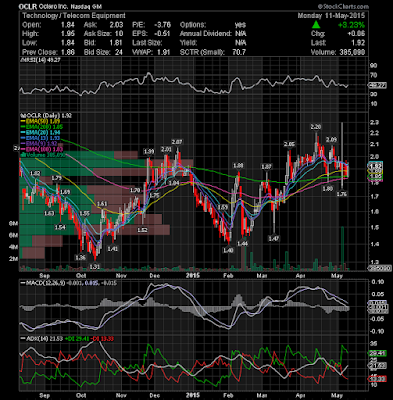
Task: Click the MACD(12,26,9) indicator label
Action: point(43,283)
